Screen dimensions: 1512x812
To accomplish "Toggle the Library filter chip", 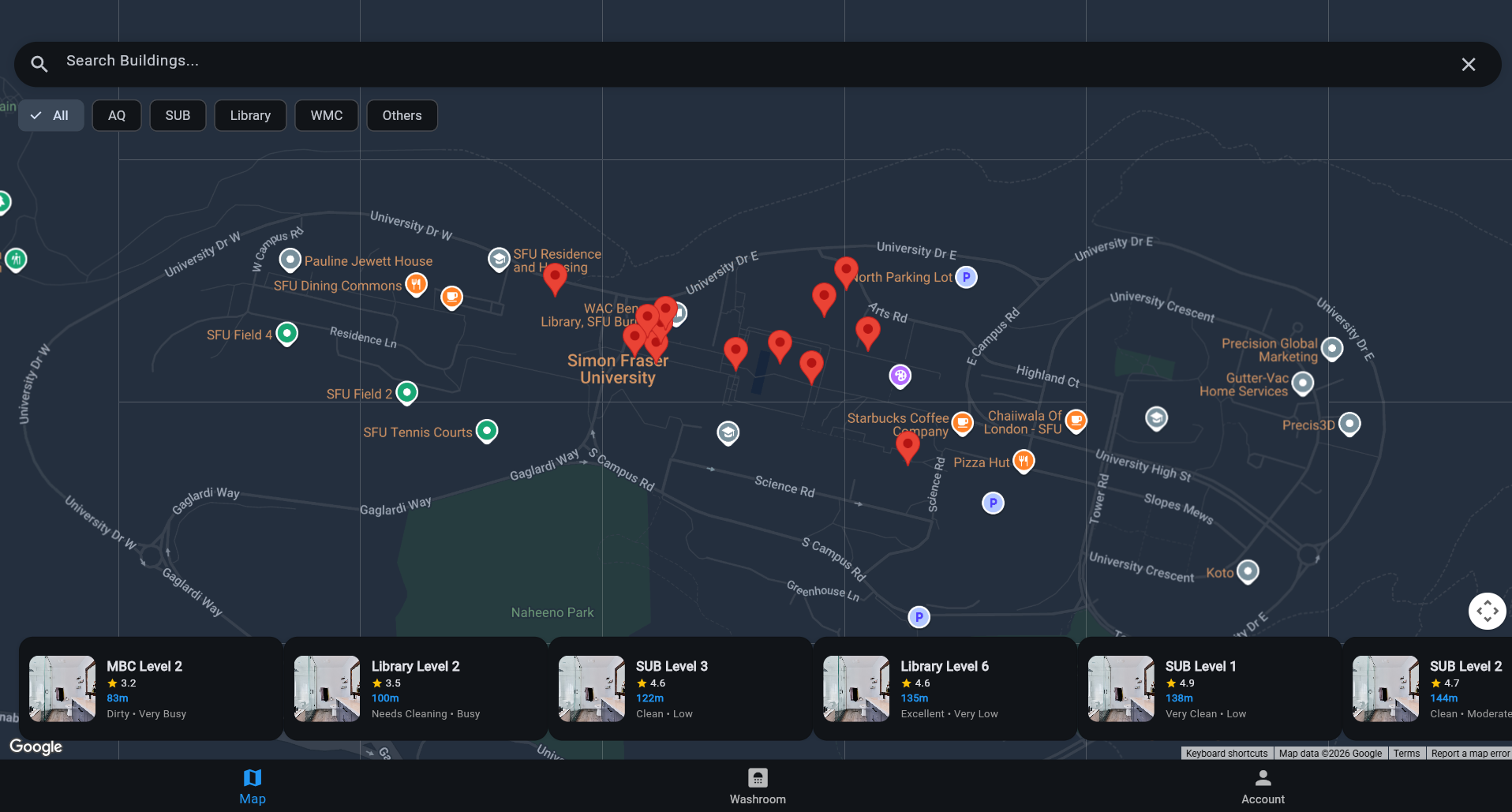I will 250,115.
